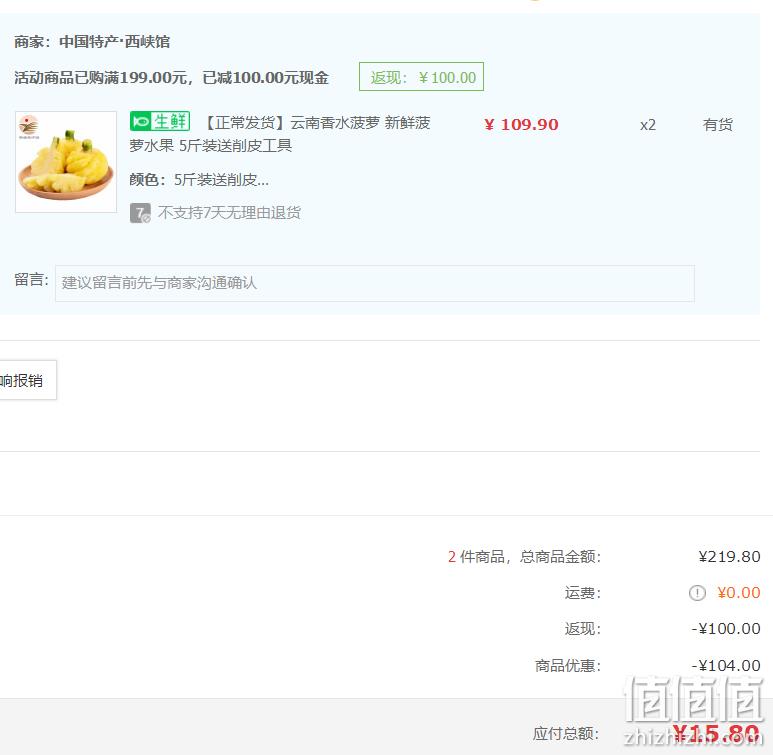
Task: Click the x2 quantity label
Action: click(648, 125)
